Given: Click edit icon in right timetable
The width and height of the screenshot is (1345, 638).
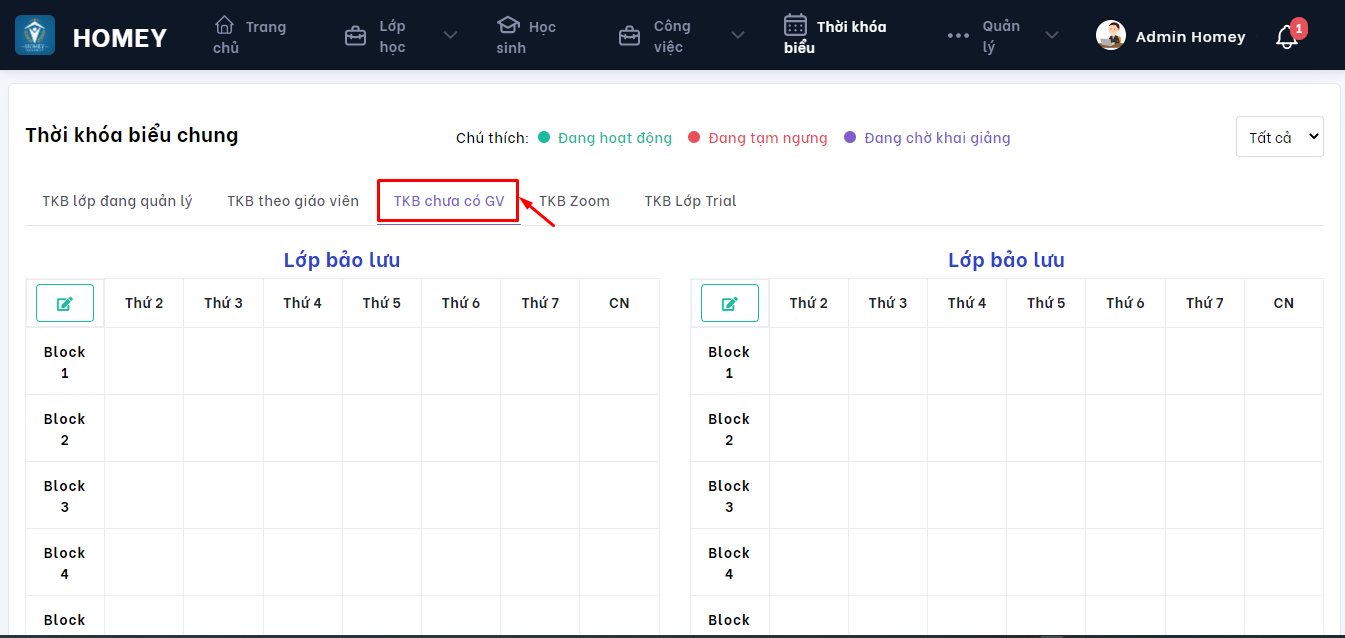Looking at the screenshot, I should click(729, 303).
